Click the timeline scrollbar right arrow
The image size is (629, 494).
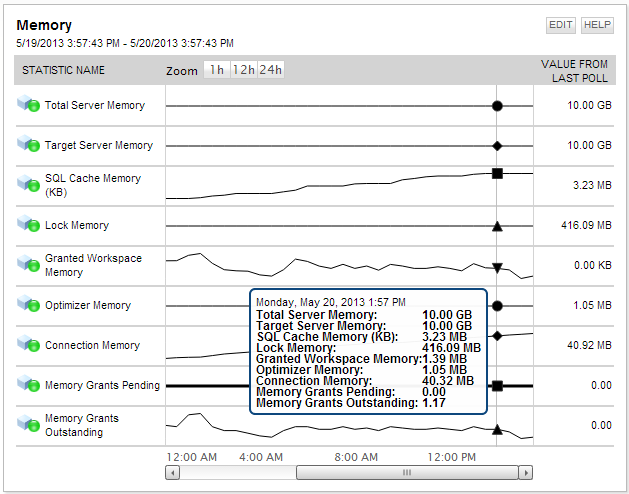click(x=526, y=472)
